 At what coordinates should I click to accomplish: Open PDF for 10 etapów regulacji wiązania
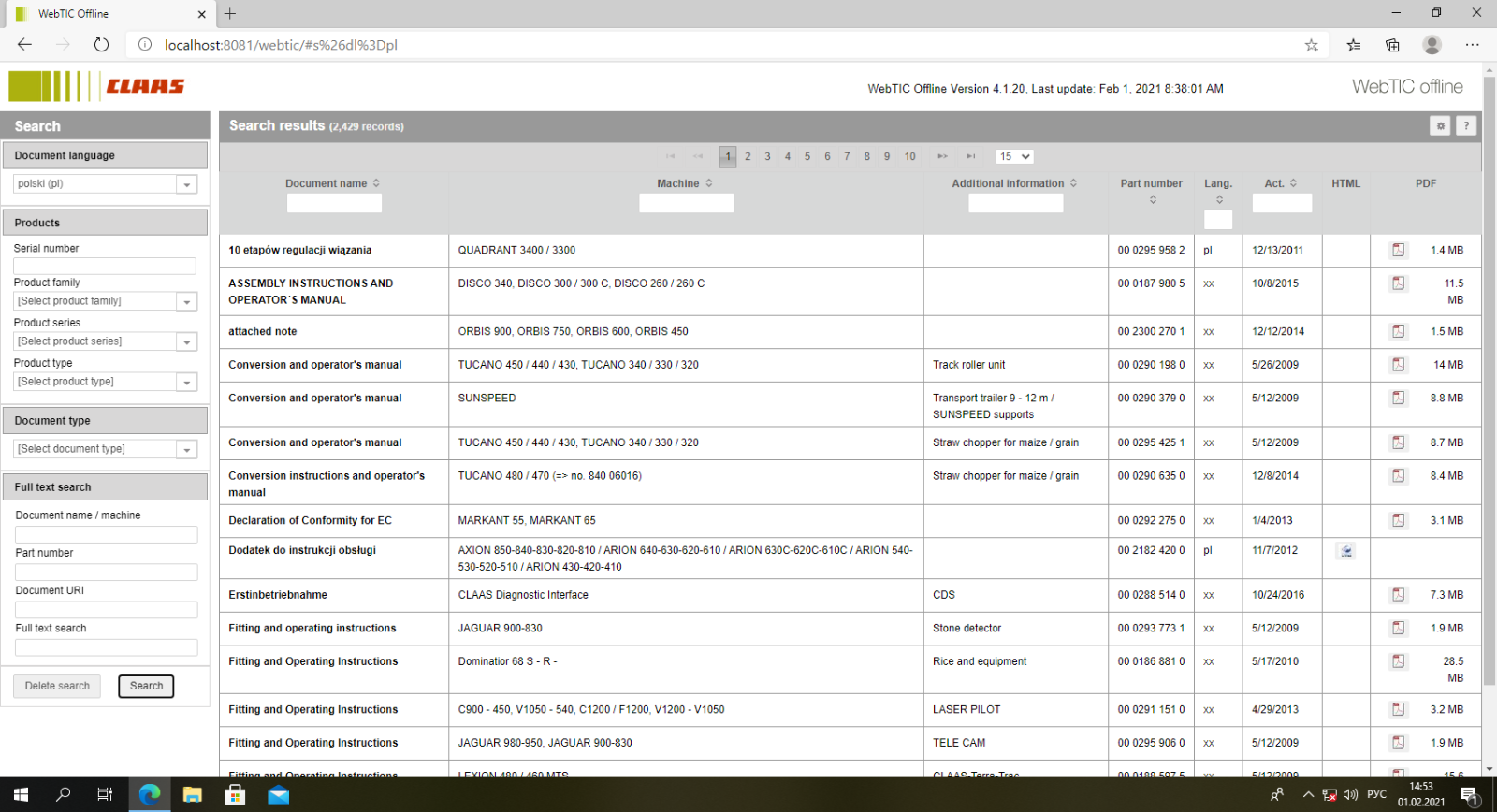tap(1398, 250)
